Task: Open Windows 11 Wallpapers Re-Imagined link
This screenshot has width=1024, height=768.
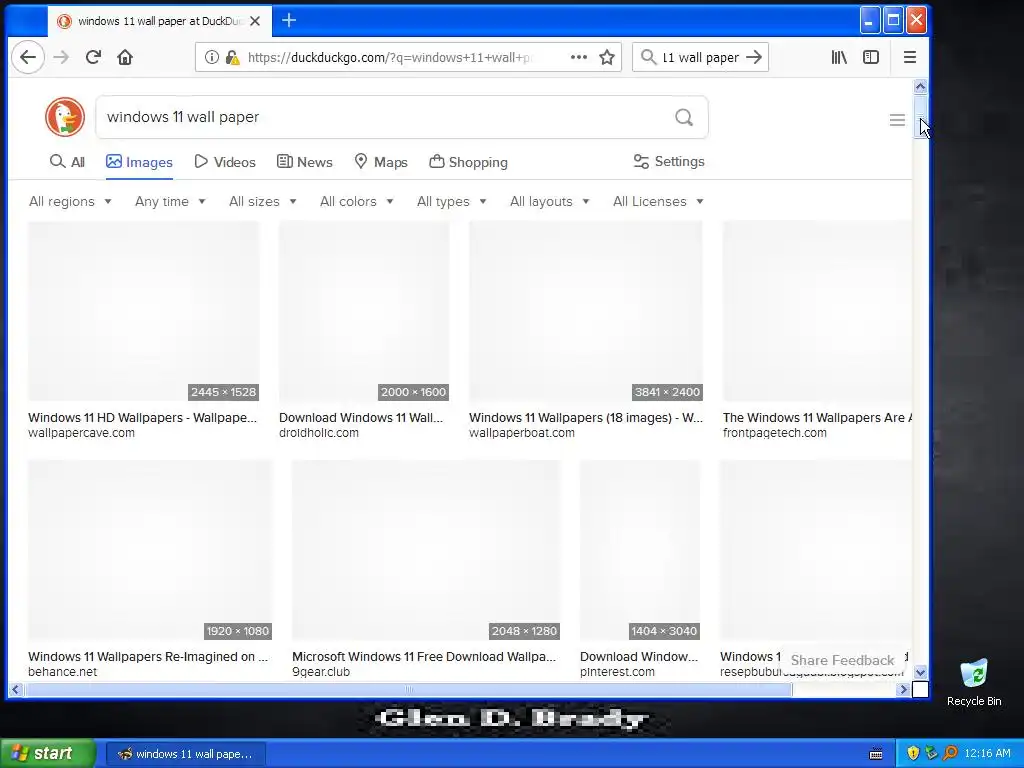Action: (148, 656)
